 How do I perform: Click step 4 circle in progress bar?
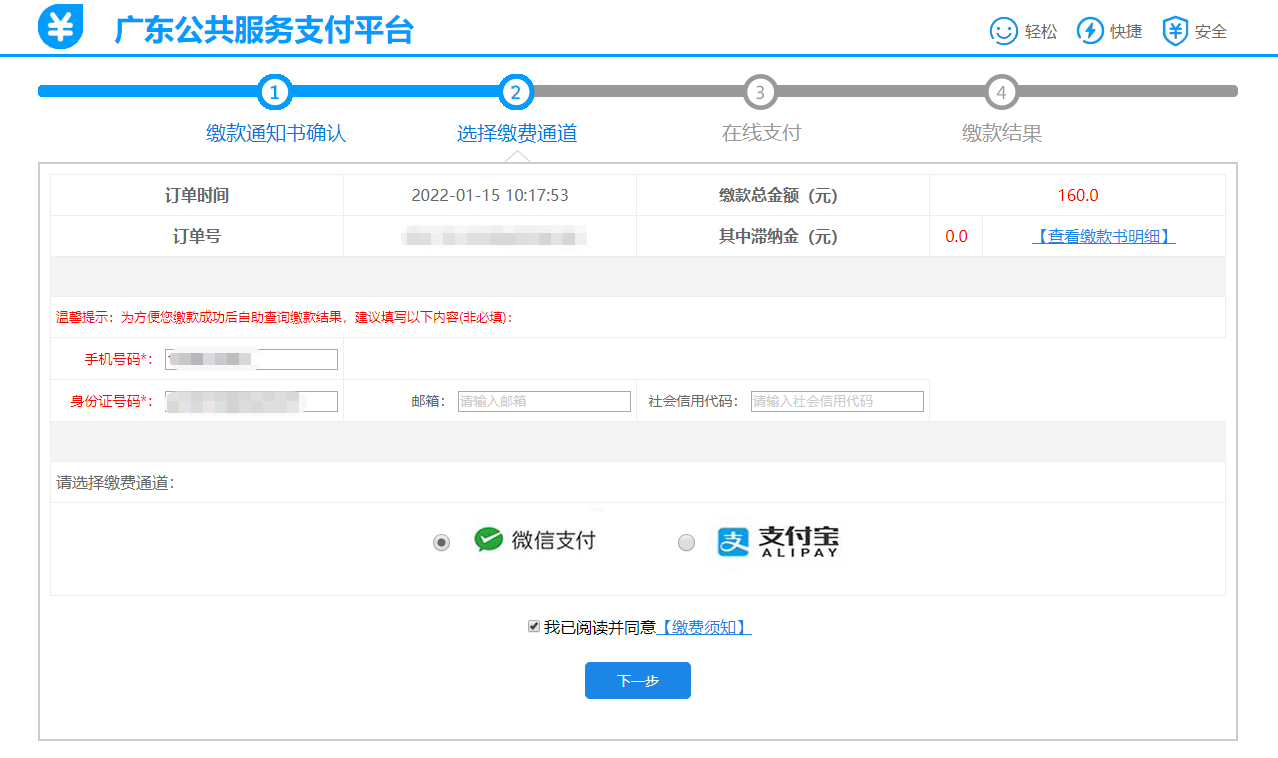1001,93
